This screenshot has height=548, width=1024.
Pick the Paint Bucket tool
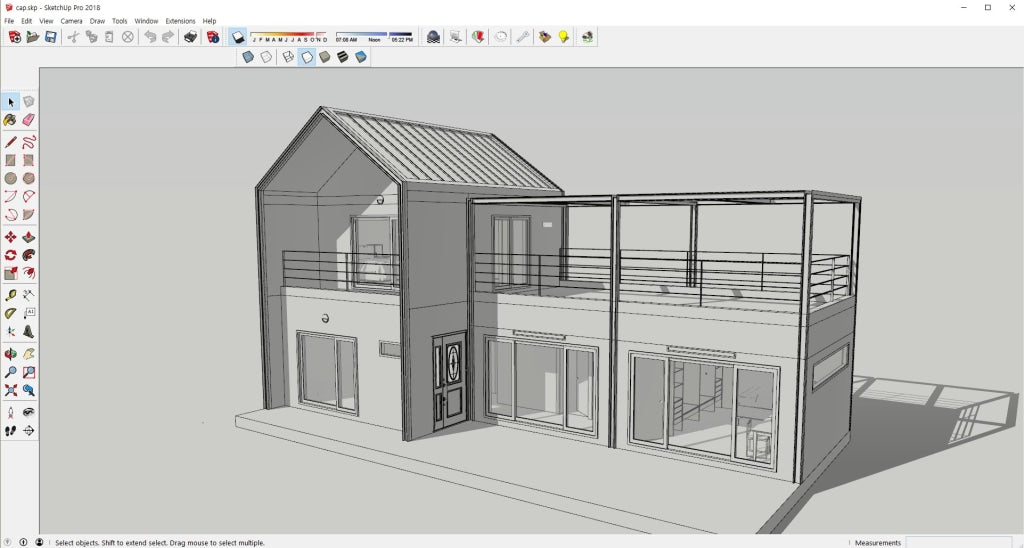click(x=10, y=120)
